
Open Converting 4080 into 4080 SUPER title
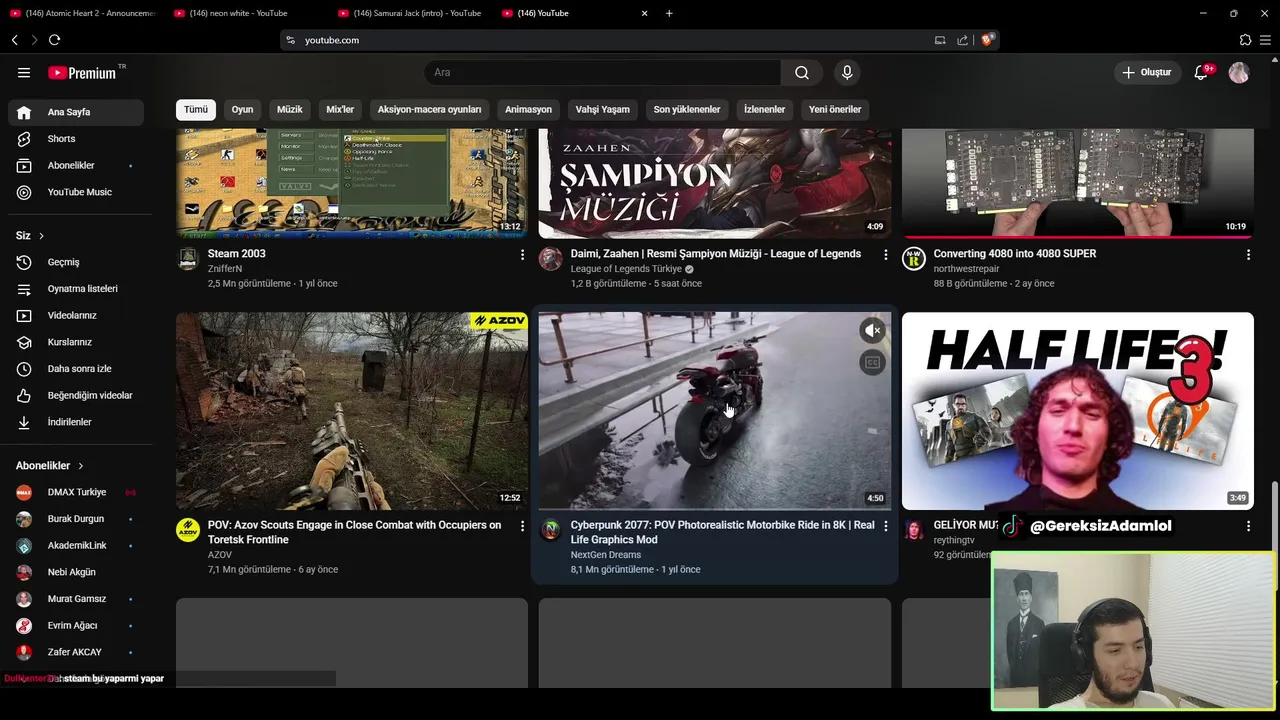coord(1015,254)
